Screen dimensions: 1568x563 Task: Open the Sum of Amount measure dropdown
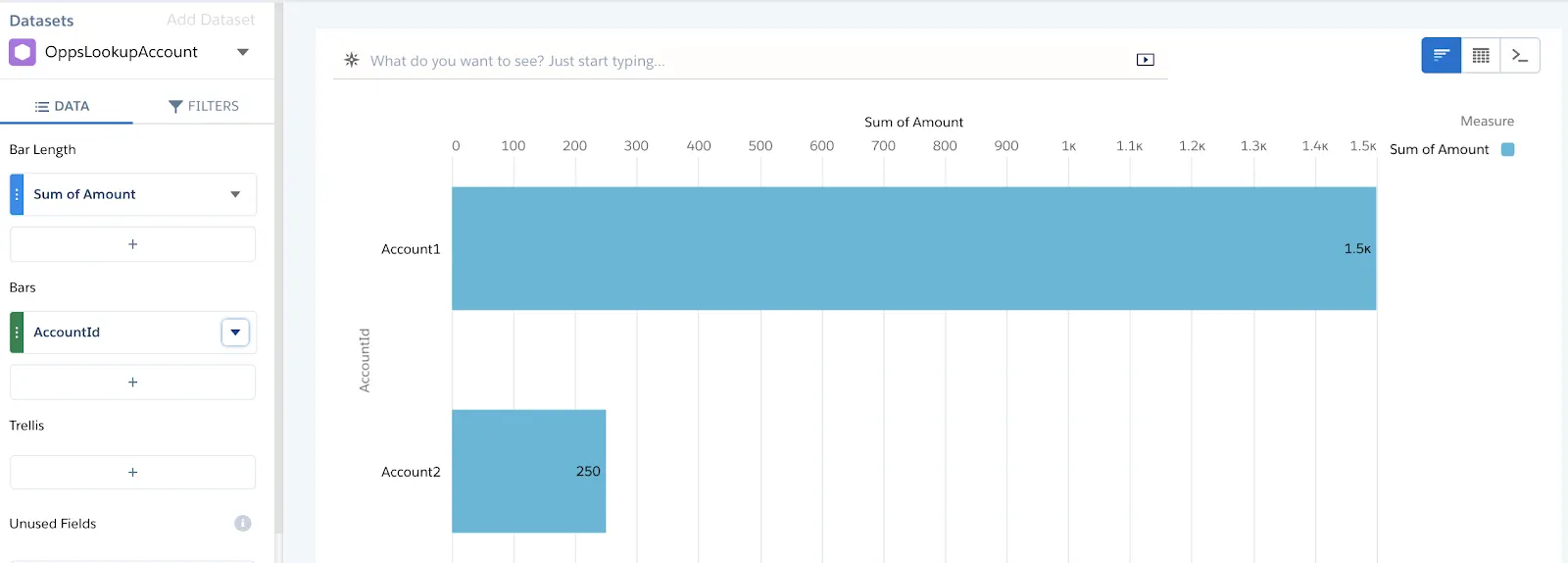(x=235, y=194)
